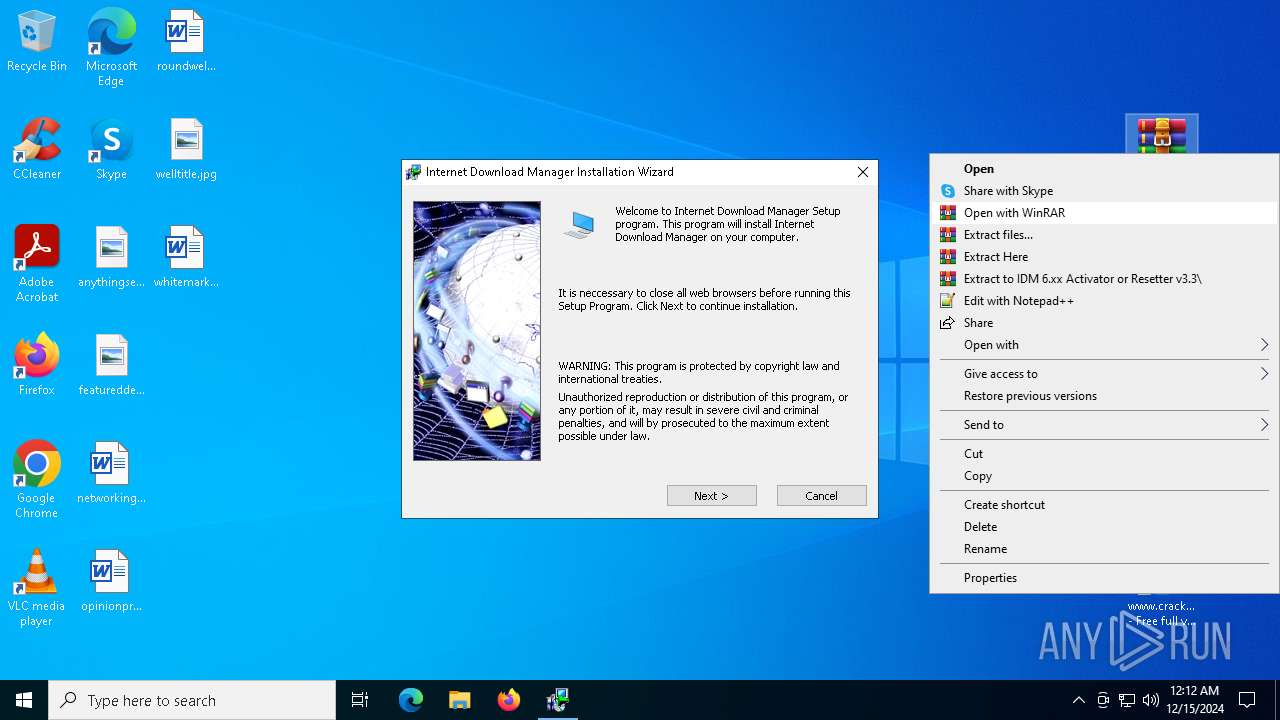Open Edge from the taskbar

tap(411, 700)
